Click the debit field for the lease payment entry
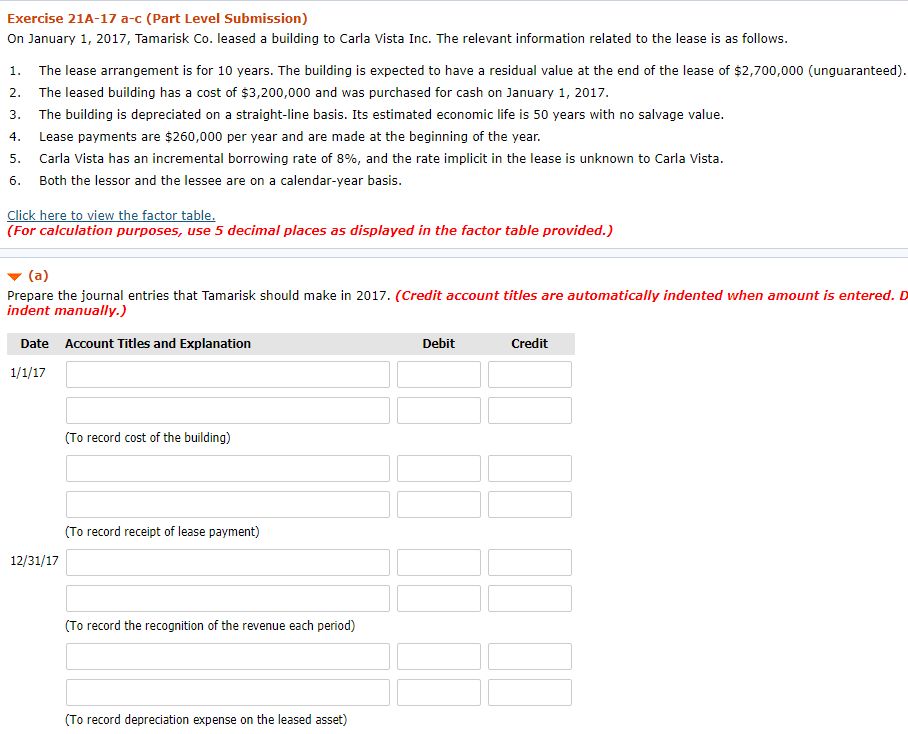This screenshot has width=908, height=734. pyautogui.click(x=438, y=467)
